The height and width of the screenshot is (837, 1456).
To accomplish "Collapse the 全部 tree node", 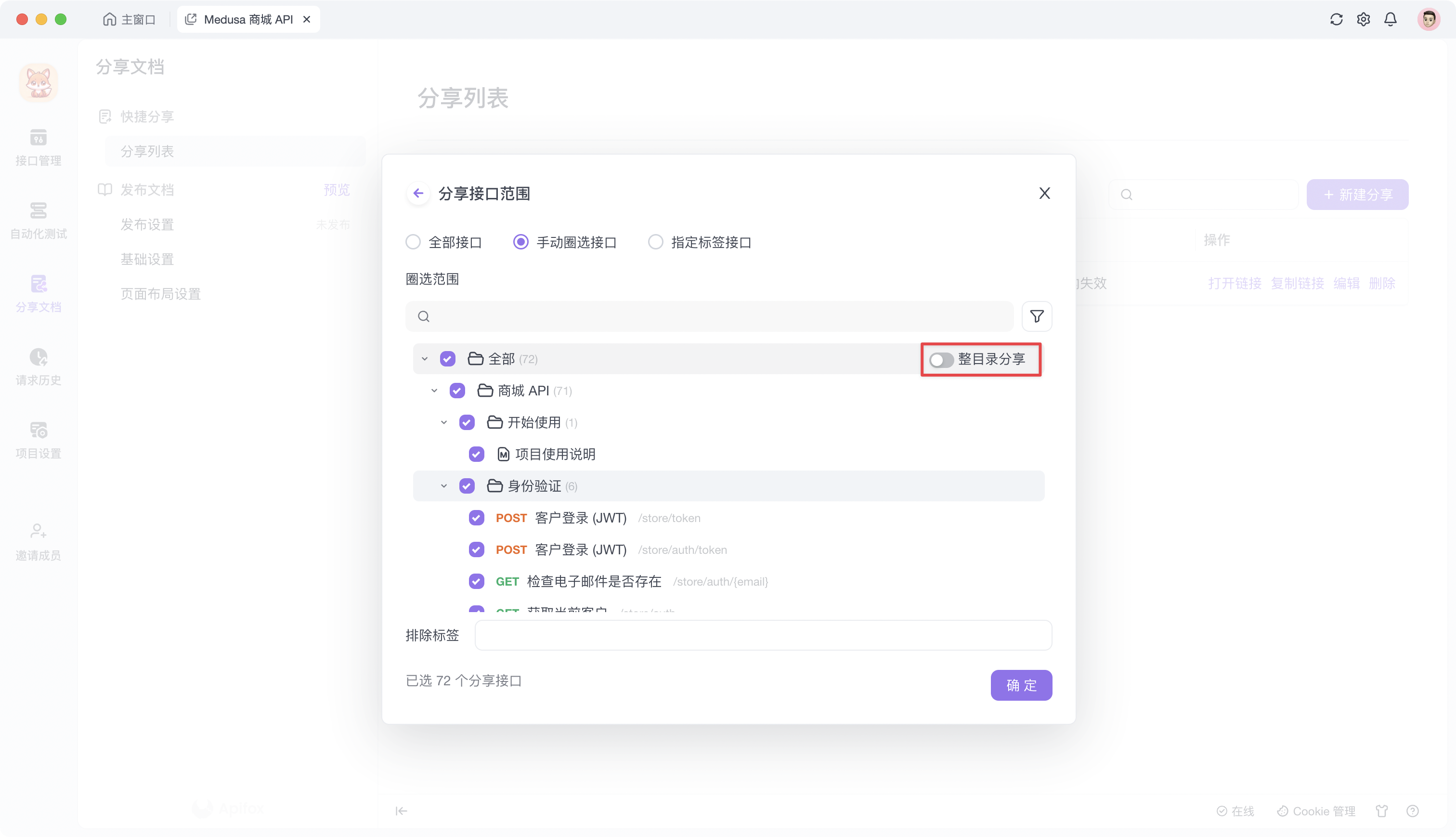I will [424, 358].
